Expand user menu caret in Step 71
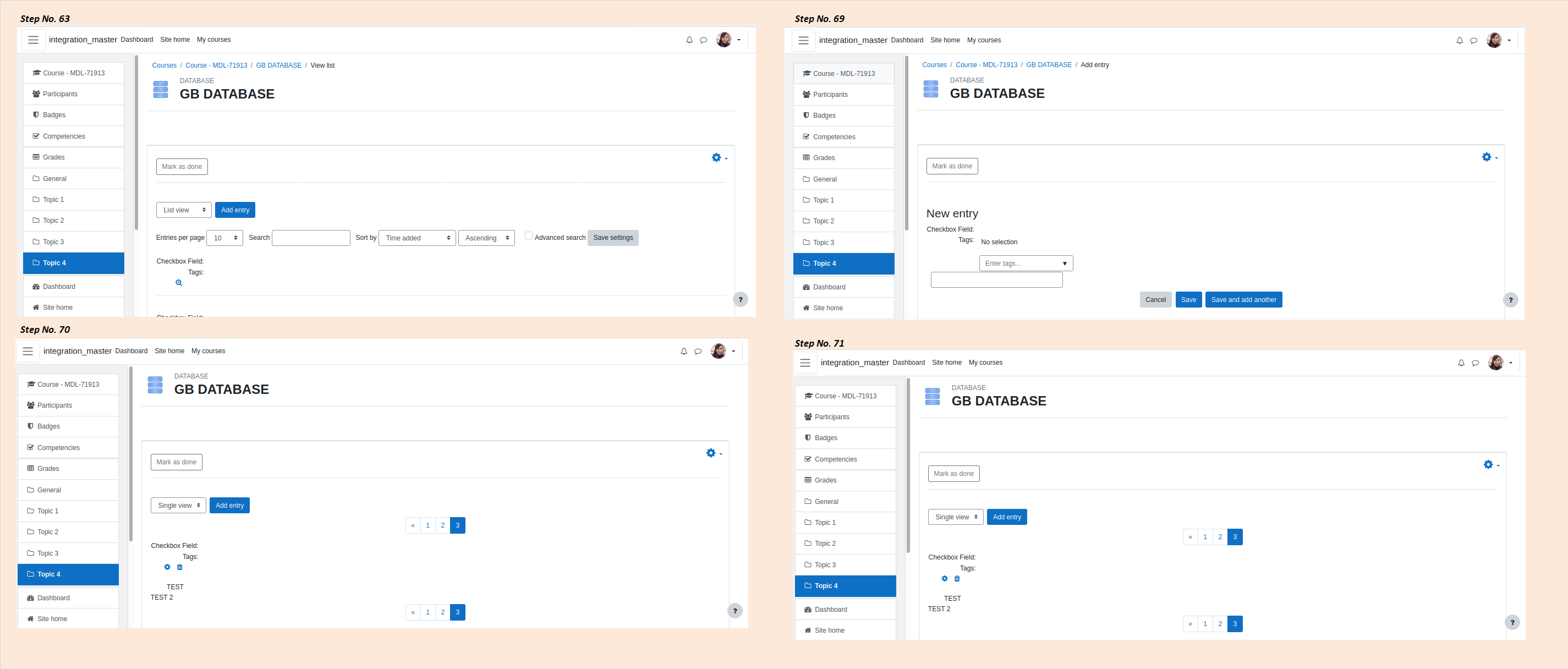Image resolution: width=1568 pixels, height=669 pixels. tap(1511, 363)
